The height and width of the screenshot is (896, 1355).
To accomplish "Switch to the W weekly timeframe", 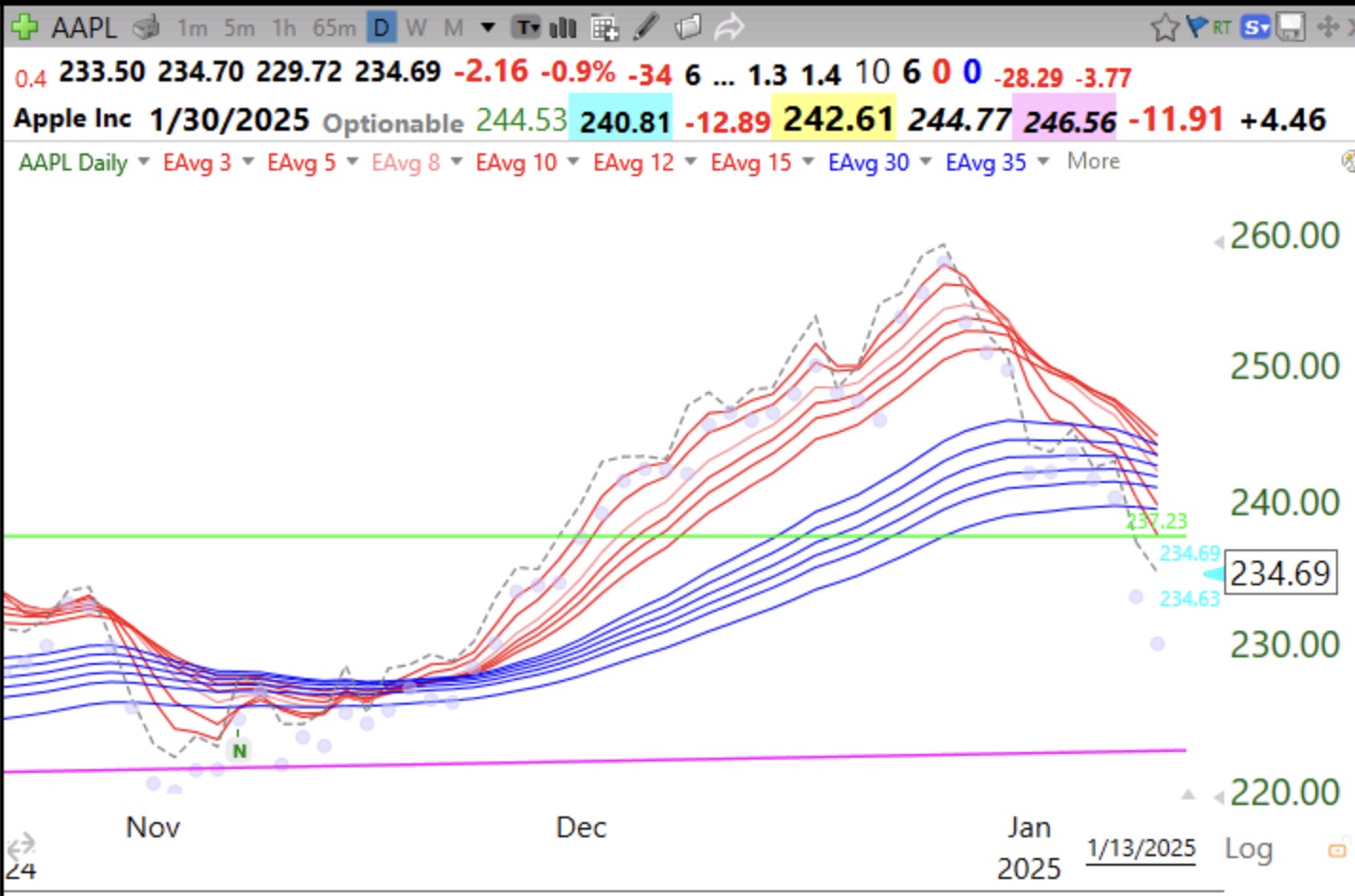I will click(416, 27).
